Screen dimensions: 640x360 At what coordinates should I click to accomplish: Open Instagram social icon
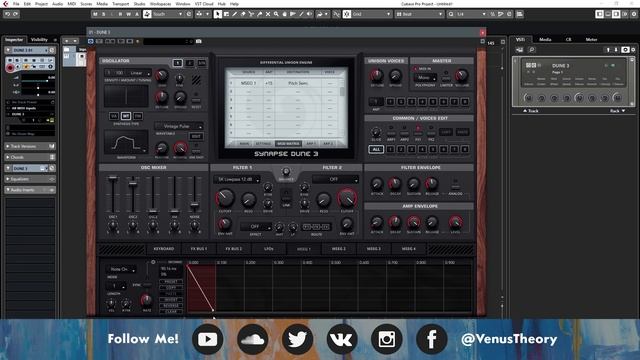[387, 339]
